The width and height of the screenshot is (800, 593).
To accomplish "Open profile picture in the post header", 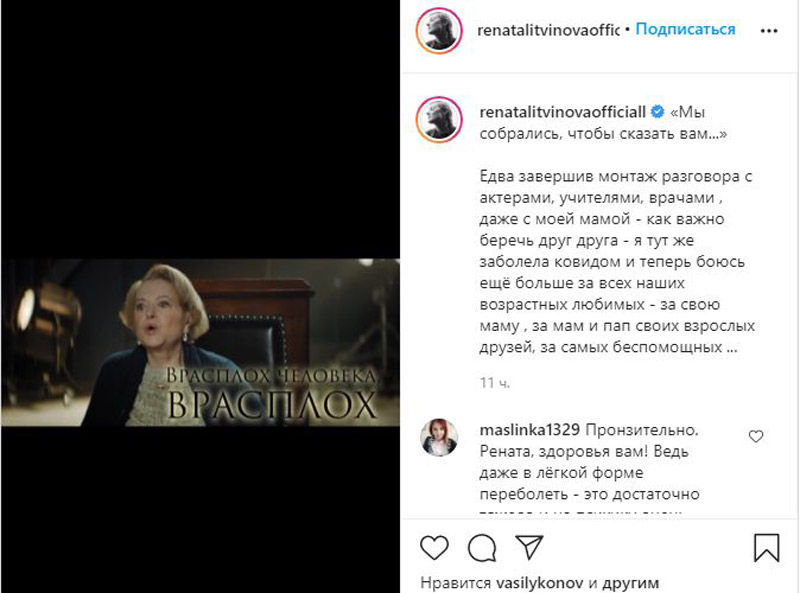I will [439, 31].
